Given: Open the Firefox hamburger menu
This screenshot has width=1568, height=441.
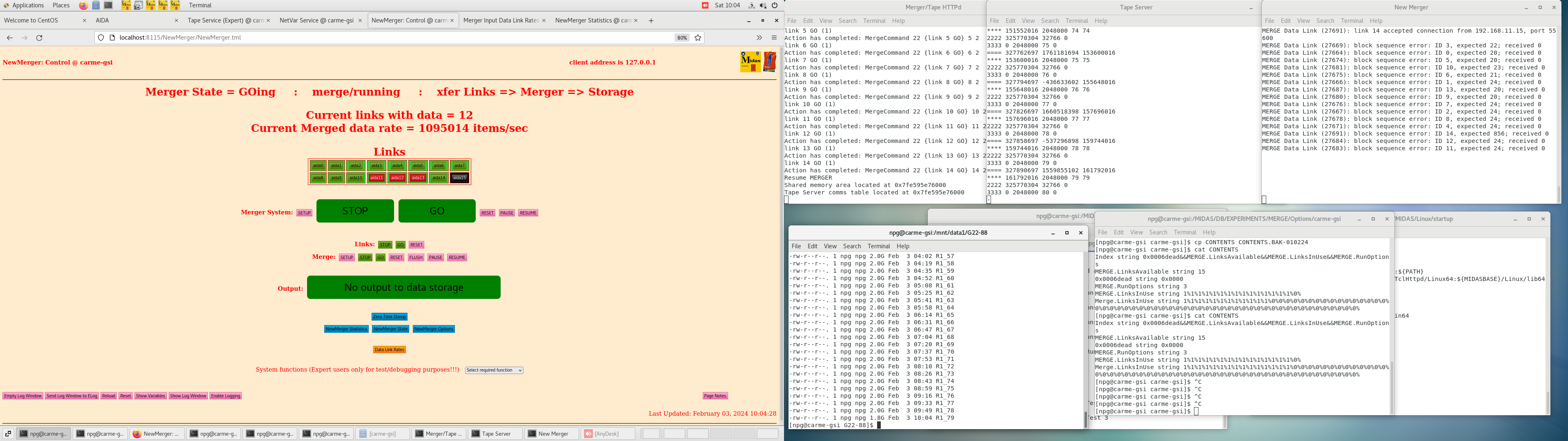Looking at the screenshot, I should click(774, 38).
